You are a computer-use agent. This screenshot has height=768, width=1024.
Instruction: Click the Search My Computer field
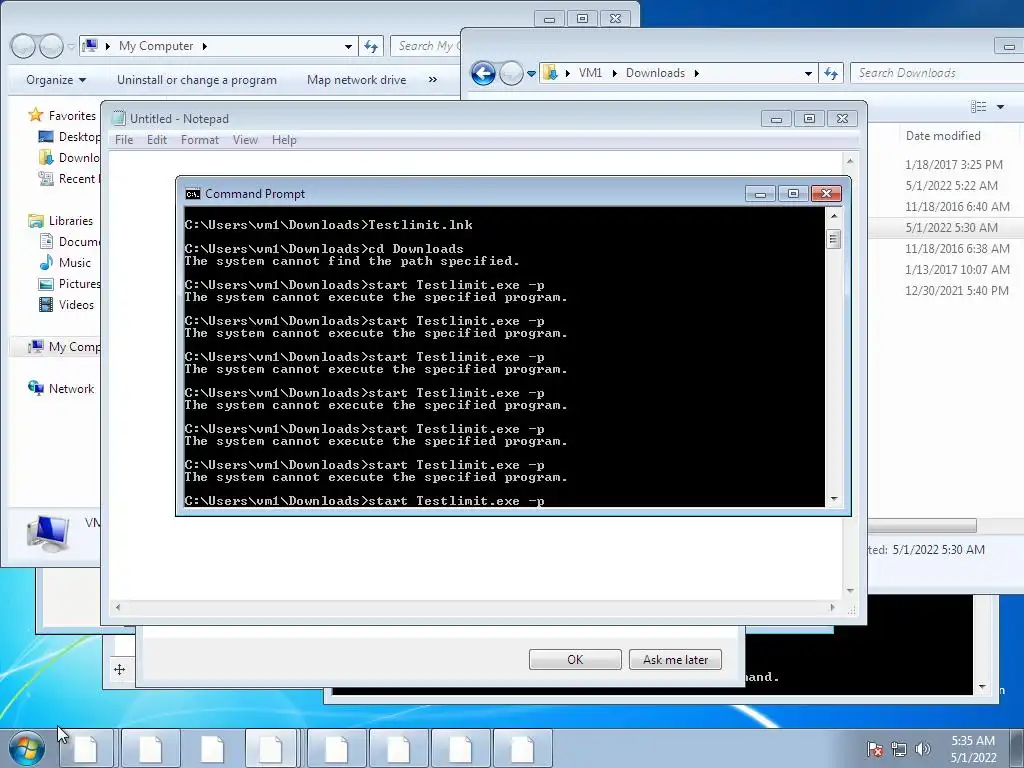click(426, 46)
